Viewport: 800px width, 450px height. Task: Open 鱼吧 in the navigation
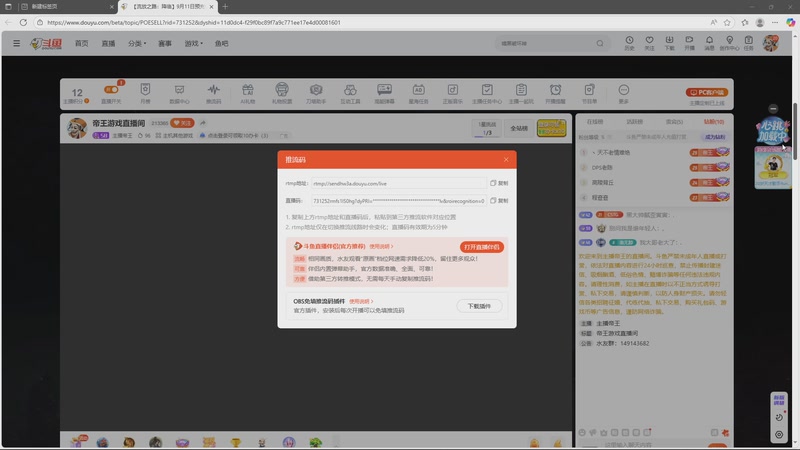point(221,43)
